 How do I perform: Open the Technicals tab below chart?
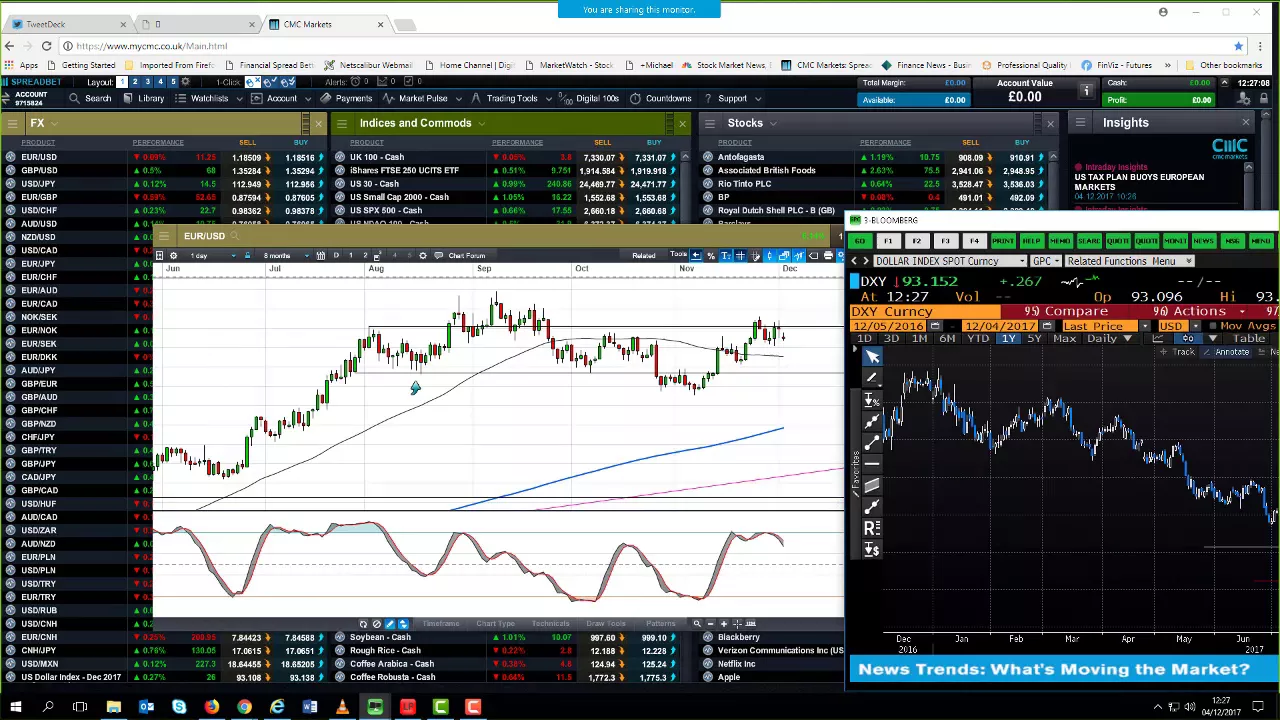tap(550, 624)
